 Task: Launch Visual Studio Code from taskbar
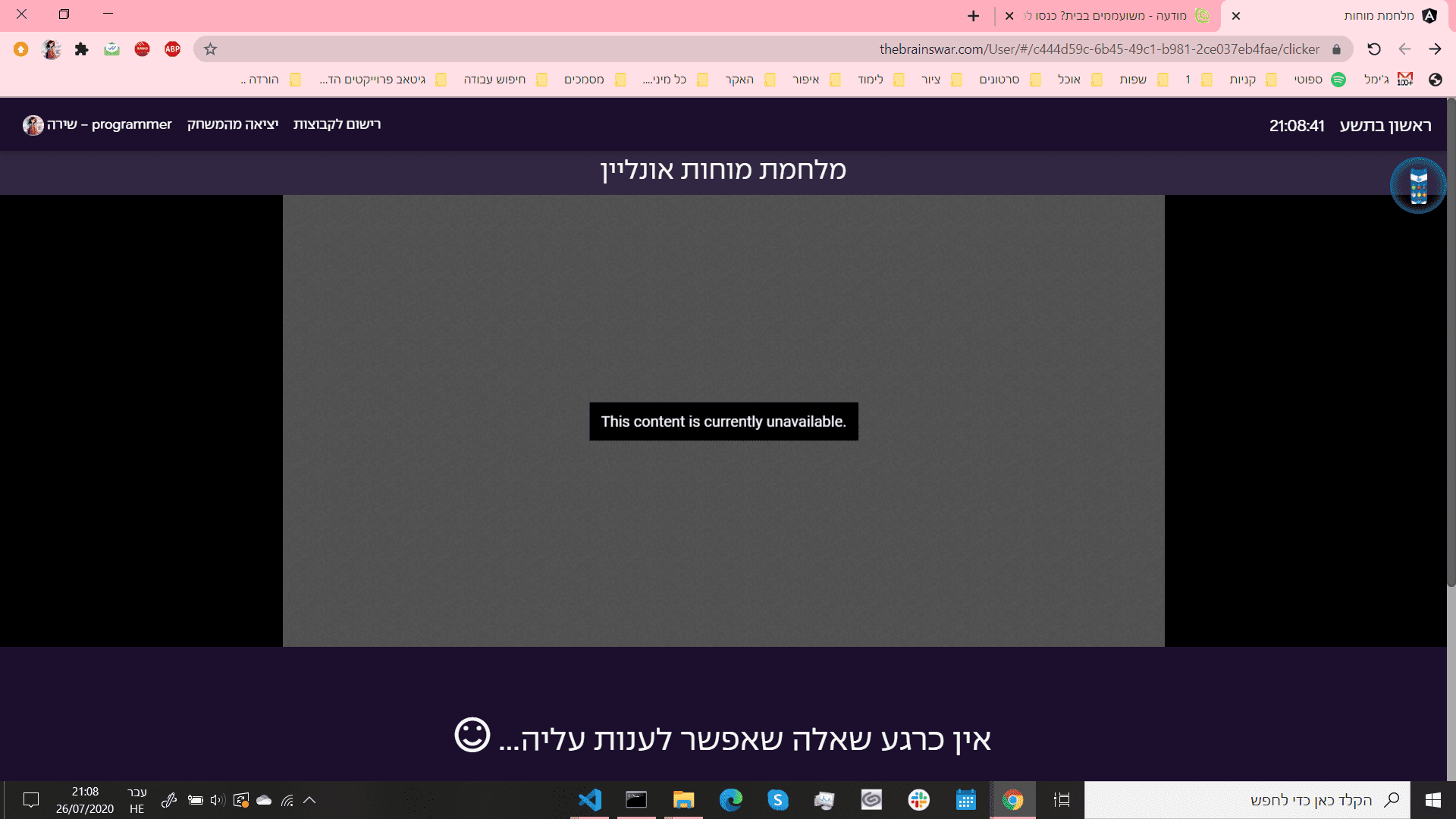coord(590,799)
